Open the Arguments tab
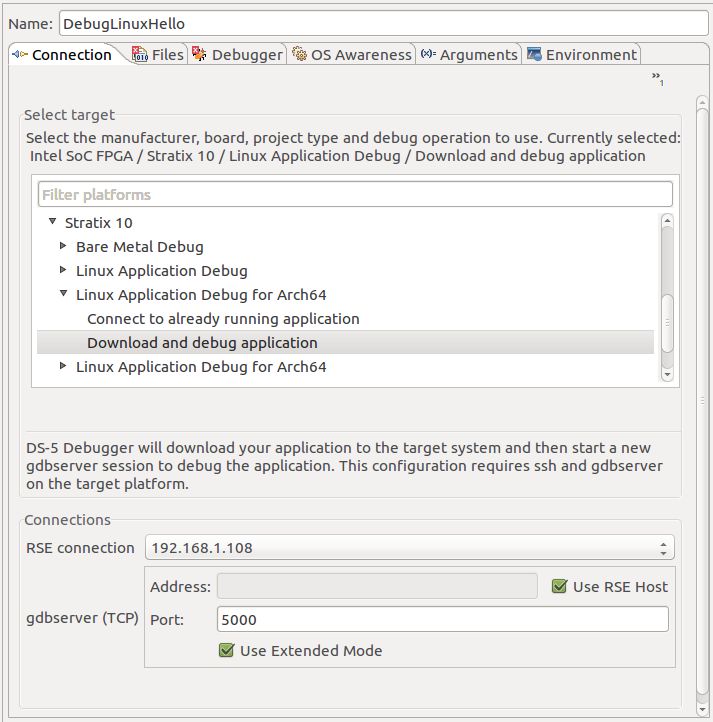The image size is (713, 722). click(469, 55)
